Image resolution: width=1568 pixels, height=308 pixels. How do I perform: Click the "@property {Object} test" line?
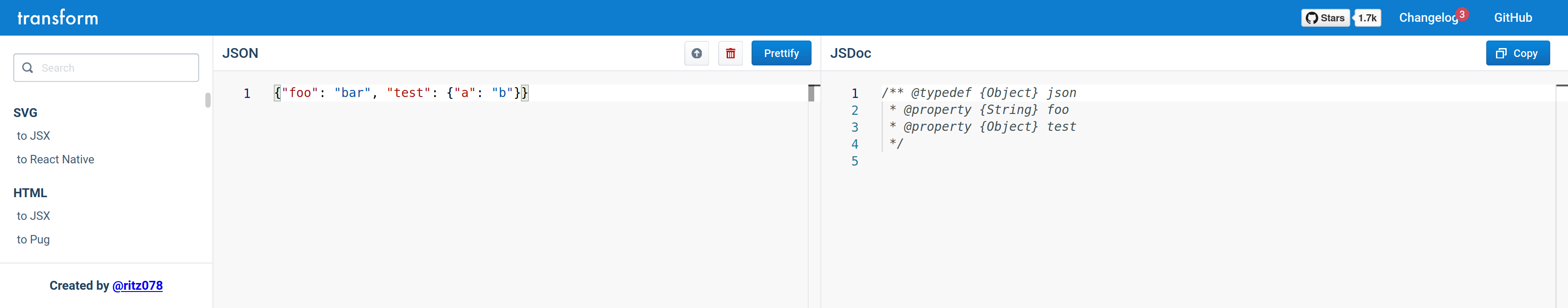coord(982,127)
